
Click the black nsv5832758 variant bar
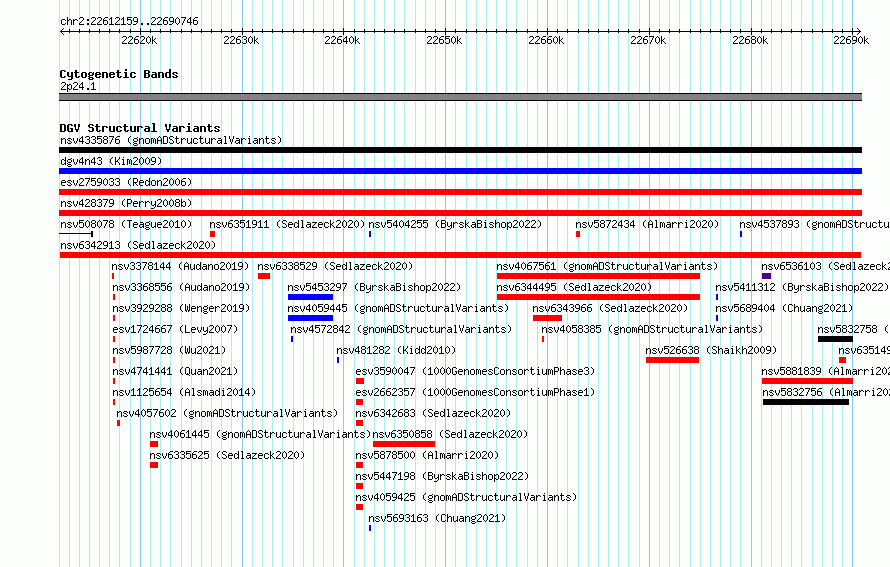point(835,339)
